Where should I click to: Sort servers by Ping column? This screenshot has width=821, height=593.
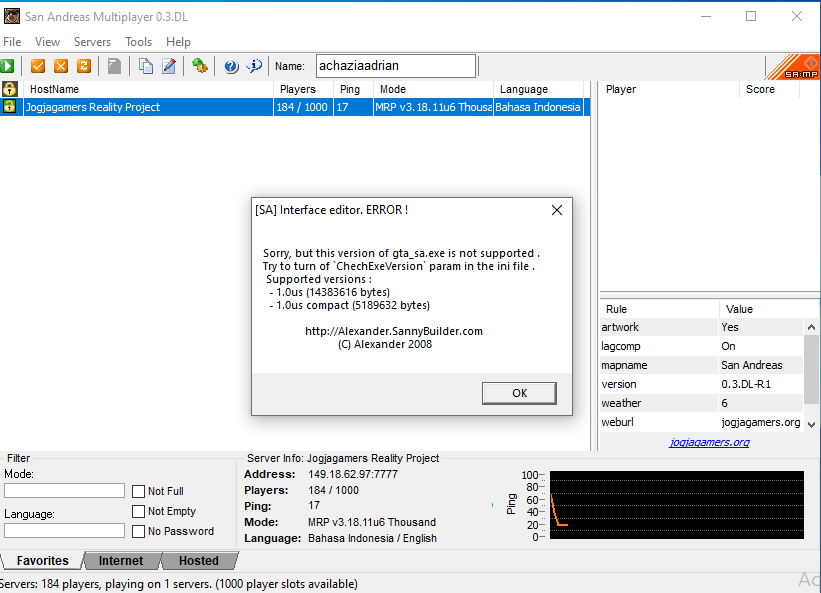click(353, 89)
